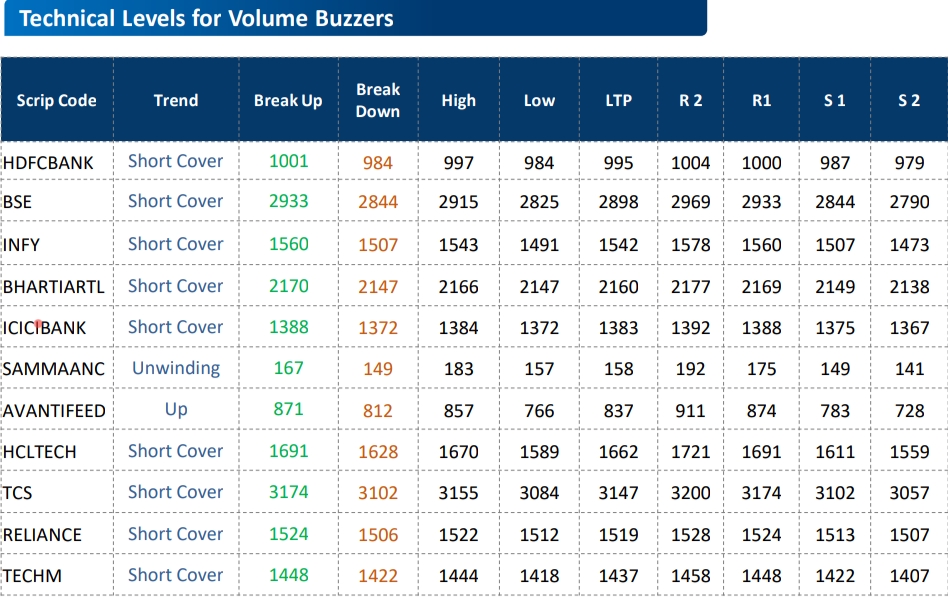Select the Break Down column header

(x=378, y=100)
